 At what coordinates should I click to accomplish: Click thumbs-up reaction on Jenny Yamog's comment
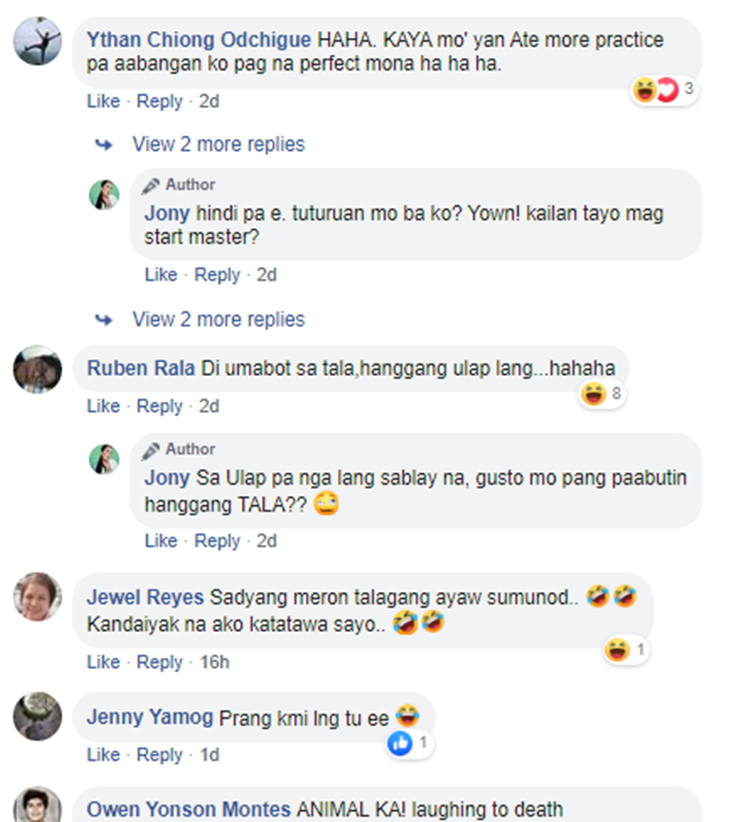tap(400, 743)
